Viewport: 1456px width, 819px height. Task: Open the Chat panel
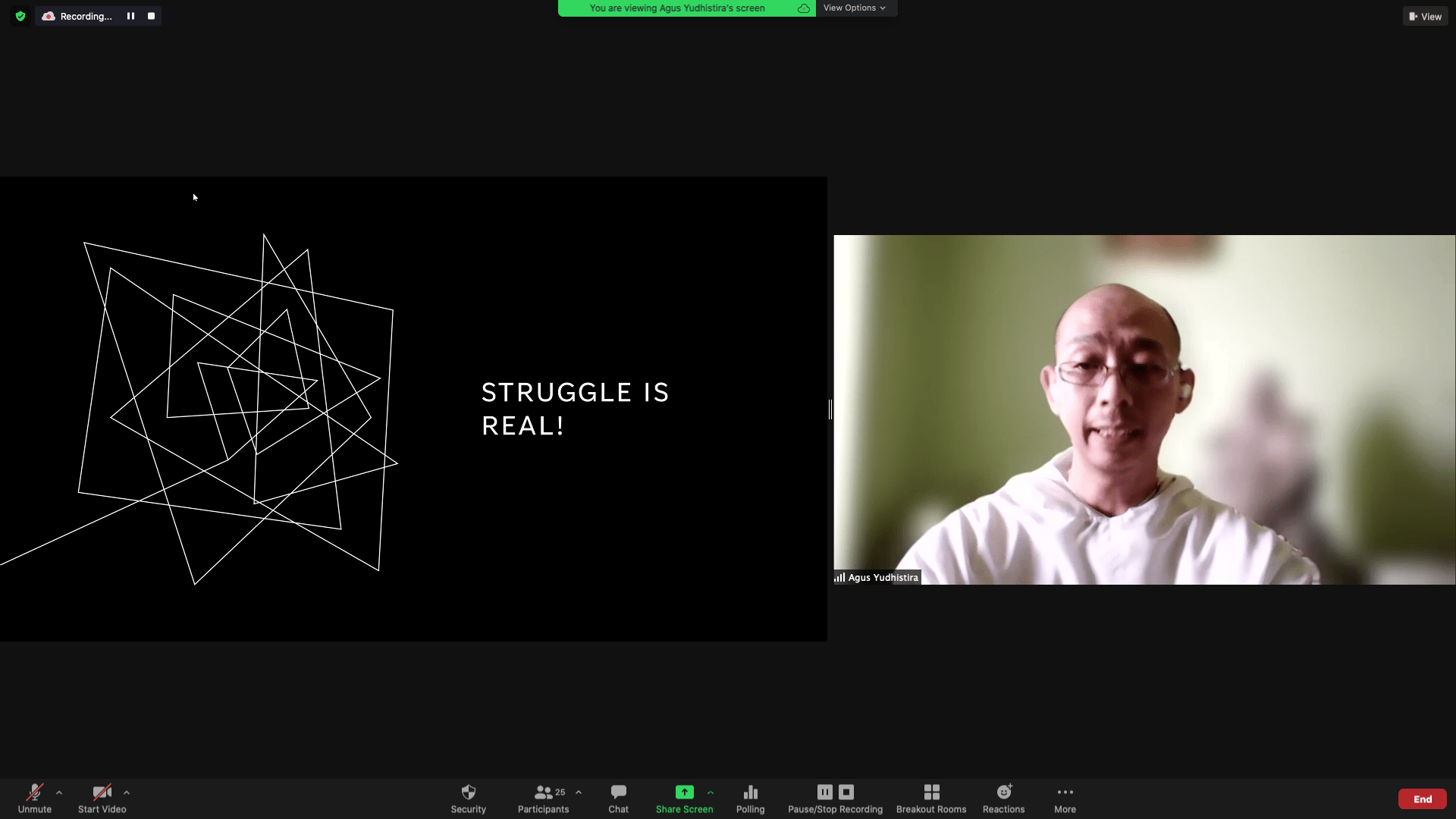(618, 798)
